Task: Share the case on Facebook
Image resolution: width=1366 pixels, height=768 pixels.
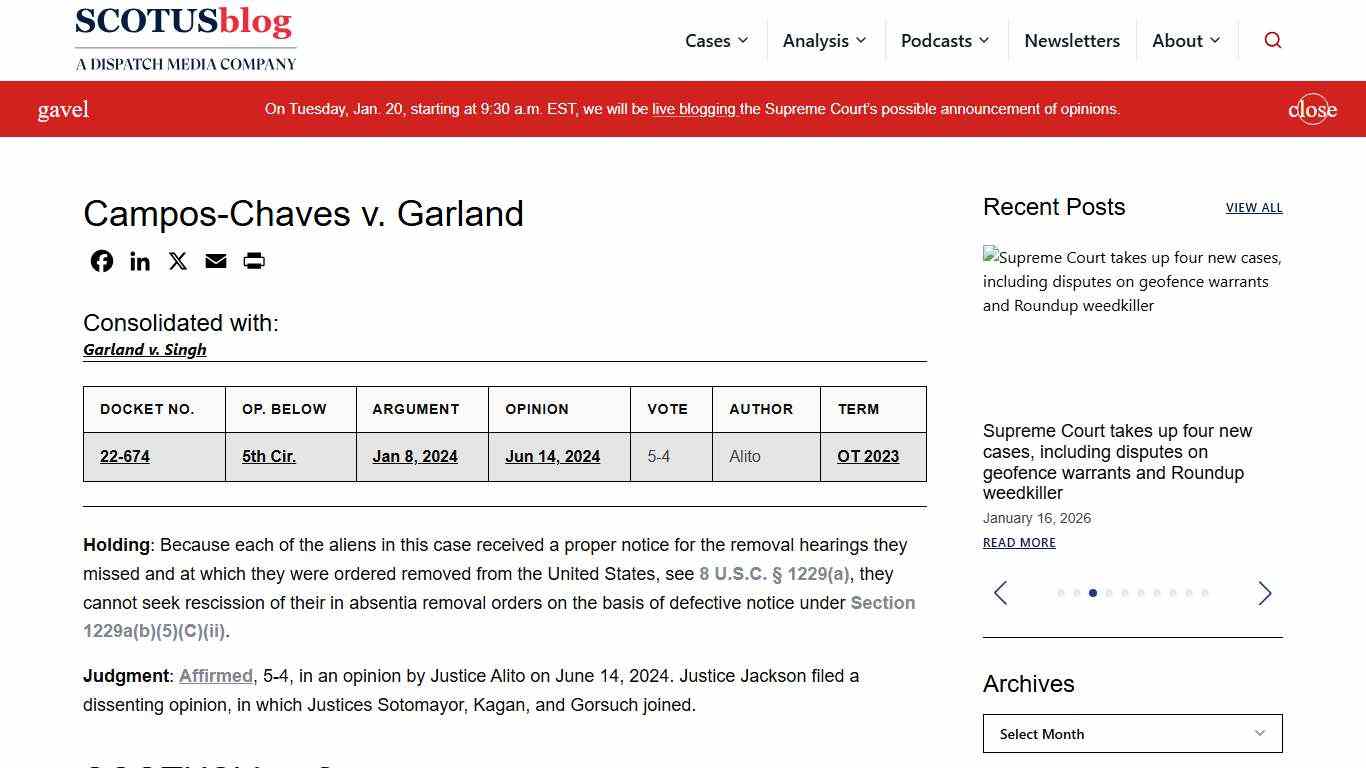Action: coord(101,261)
